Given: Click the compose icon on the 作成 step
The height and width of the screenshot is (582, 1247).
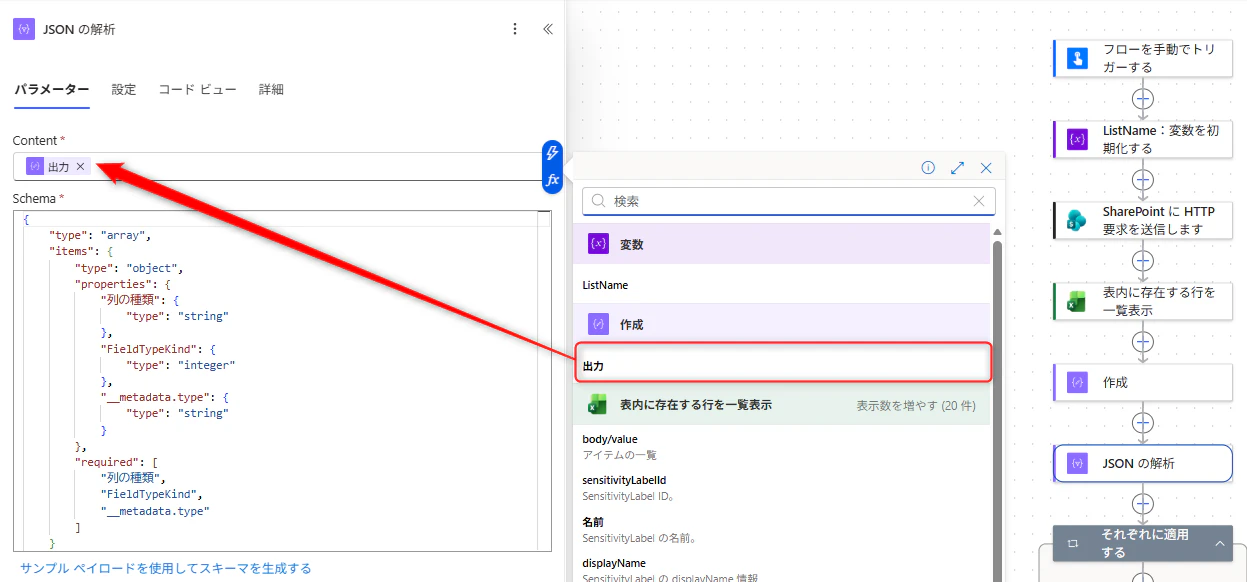Looking at the screenshot, I should (x=1077, y=382).
